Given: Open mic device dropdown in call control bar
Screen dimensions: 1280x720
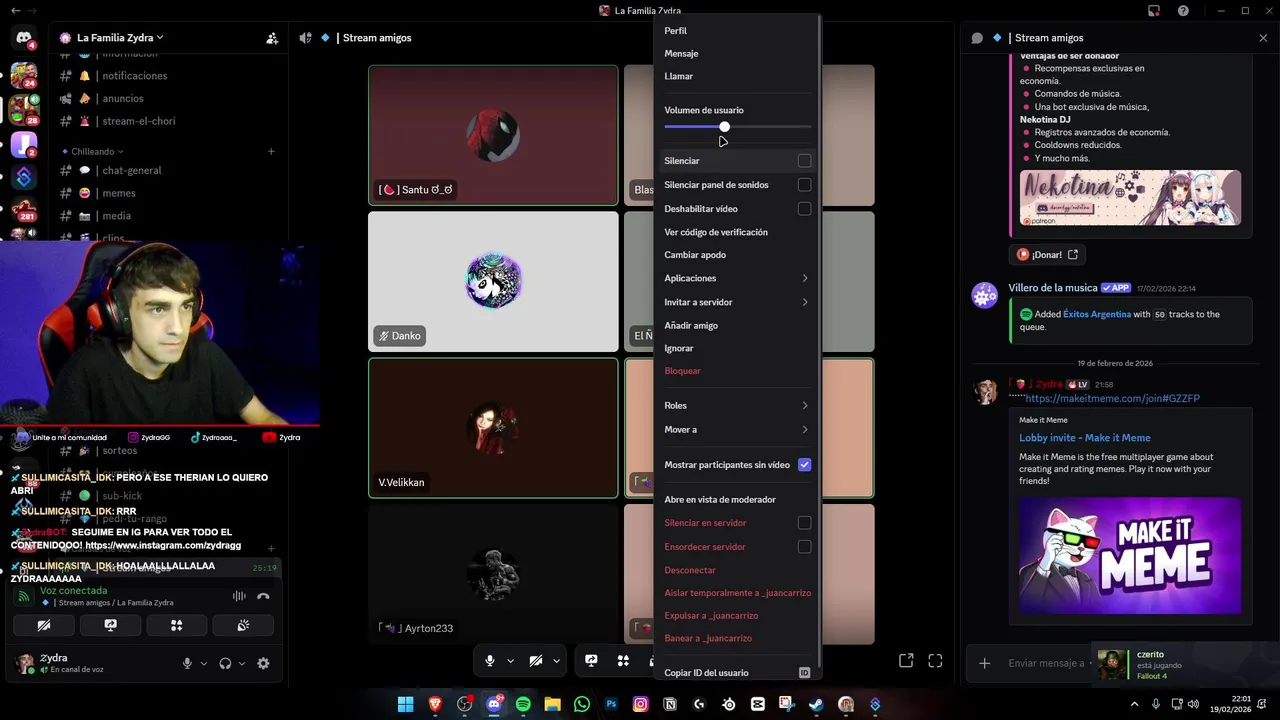Looking at the screenshot, I should click(510, 661).
